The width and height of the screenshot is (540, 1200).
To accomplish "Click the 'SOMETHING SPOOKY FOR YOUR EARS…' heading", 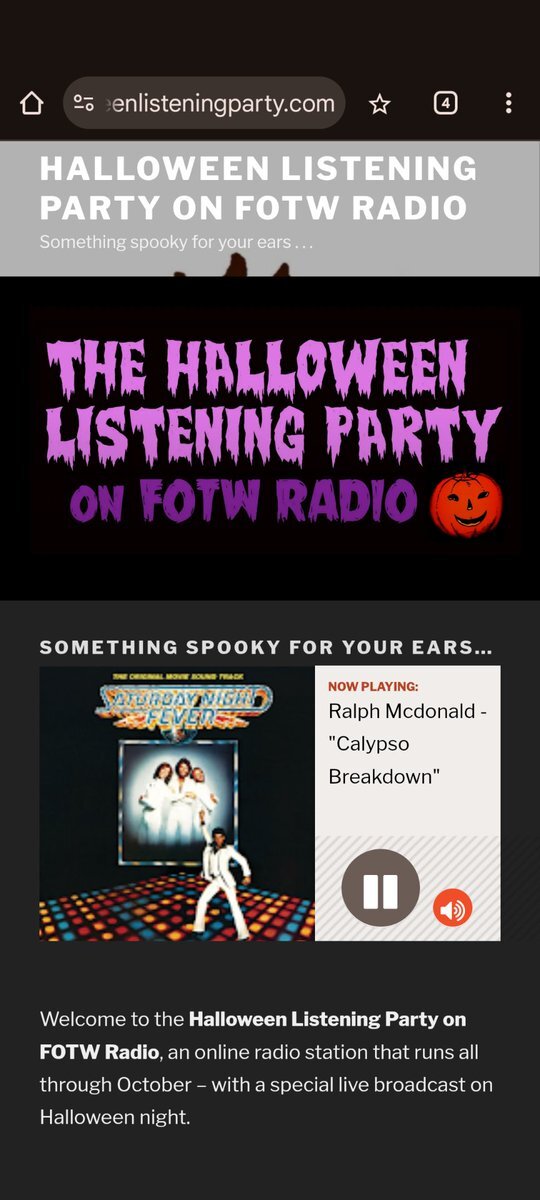I will (x=266, y=648).
